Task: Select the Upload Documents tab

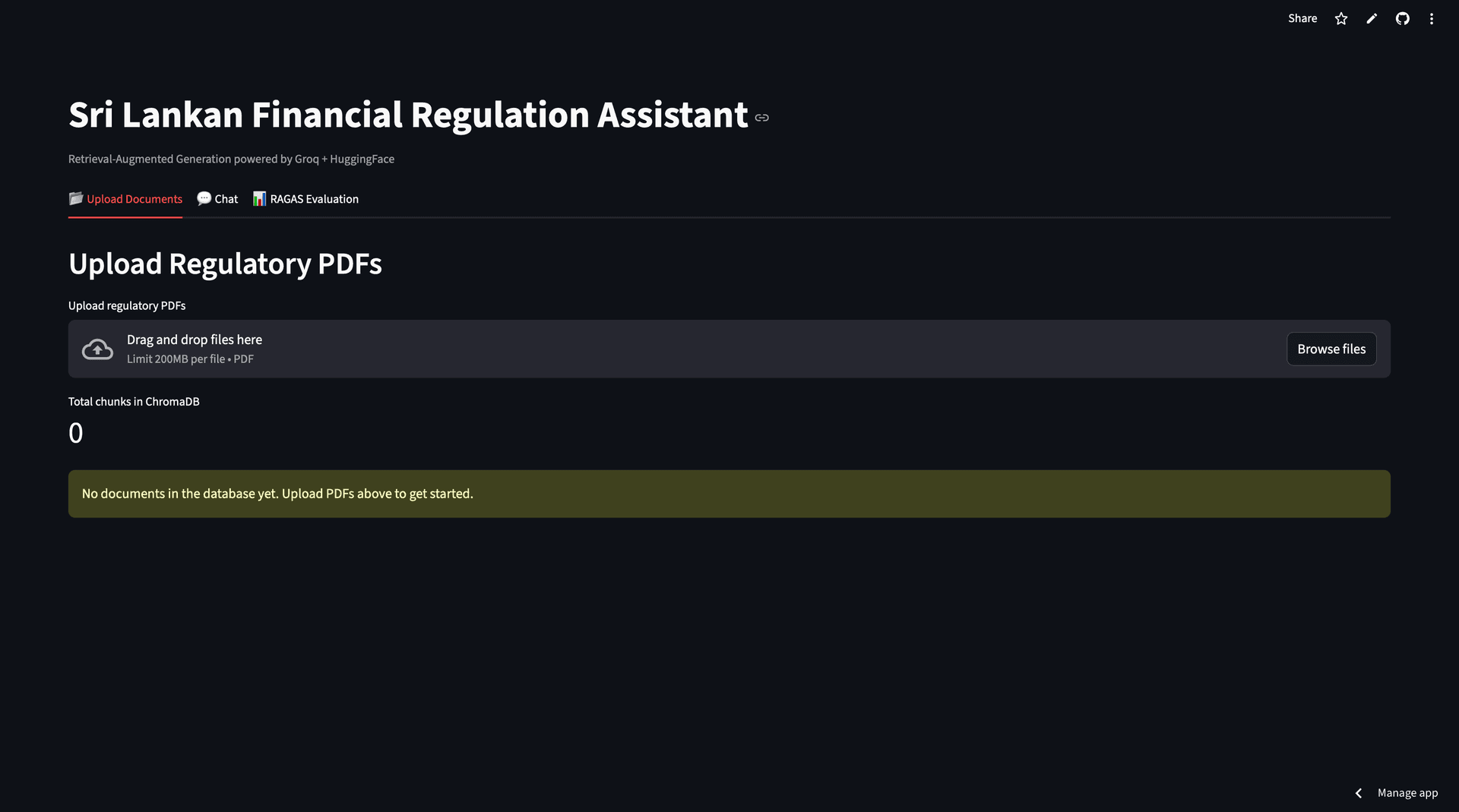Action: click(x=125, y=199)
